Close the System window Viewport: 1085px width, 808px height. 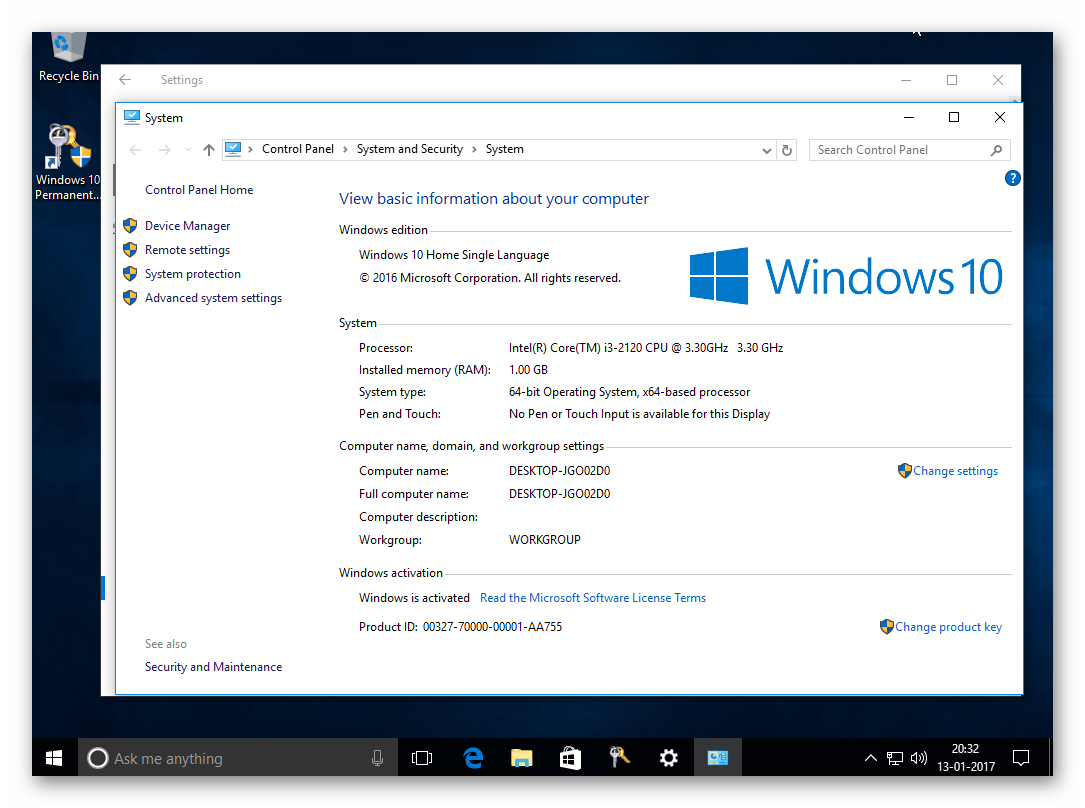[1000, 118]
